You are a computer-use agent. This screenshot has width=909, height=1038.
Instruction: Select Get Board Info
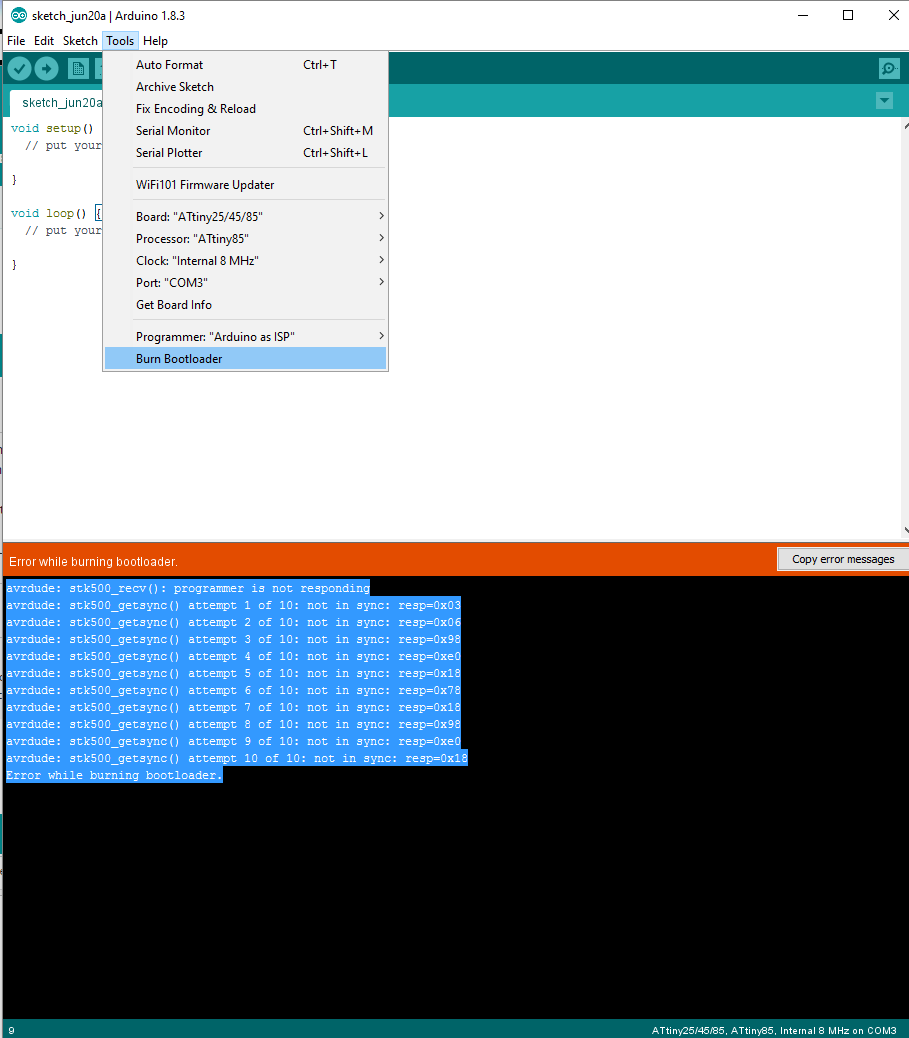tap(173, 304)
